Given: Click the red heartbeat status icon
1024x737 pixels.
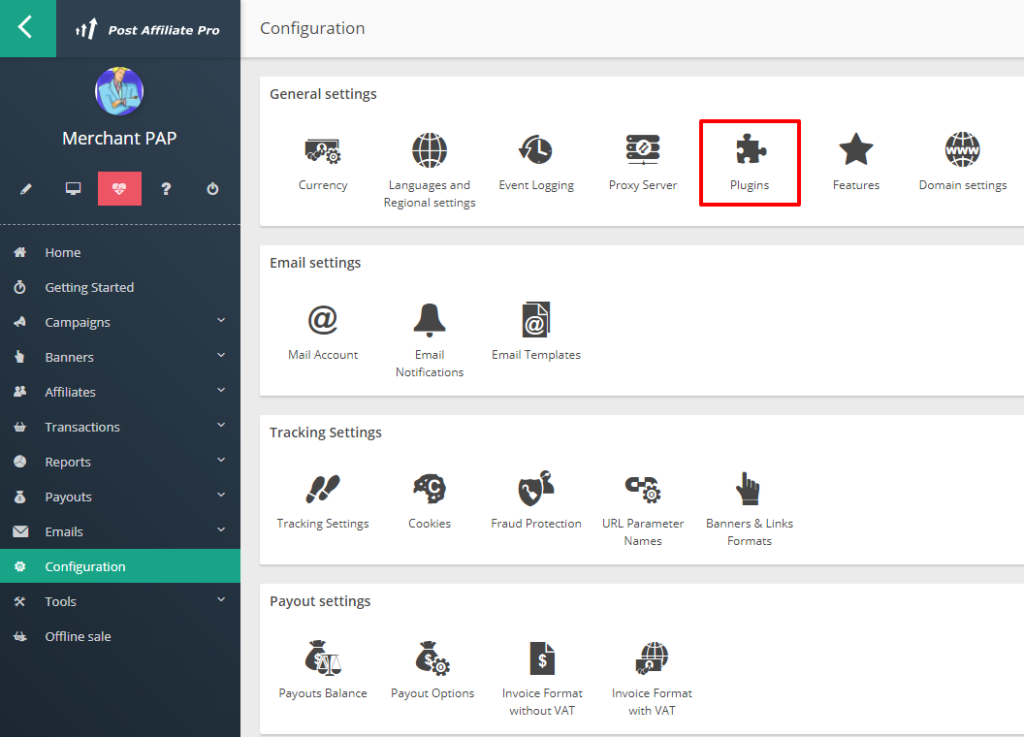Looking at the screenshot, I should pos(119,189).
